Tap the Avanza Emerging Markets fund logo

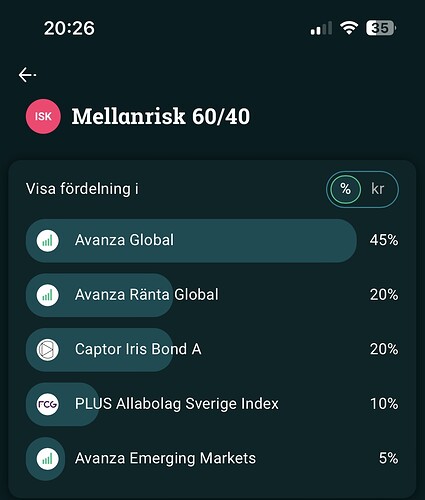pos(48,459)
